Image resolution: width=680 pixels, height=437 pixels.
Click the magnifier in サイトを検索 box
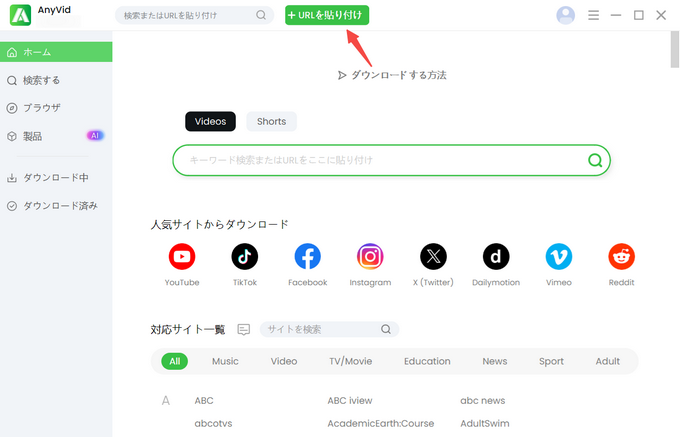[386, 329]
